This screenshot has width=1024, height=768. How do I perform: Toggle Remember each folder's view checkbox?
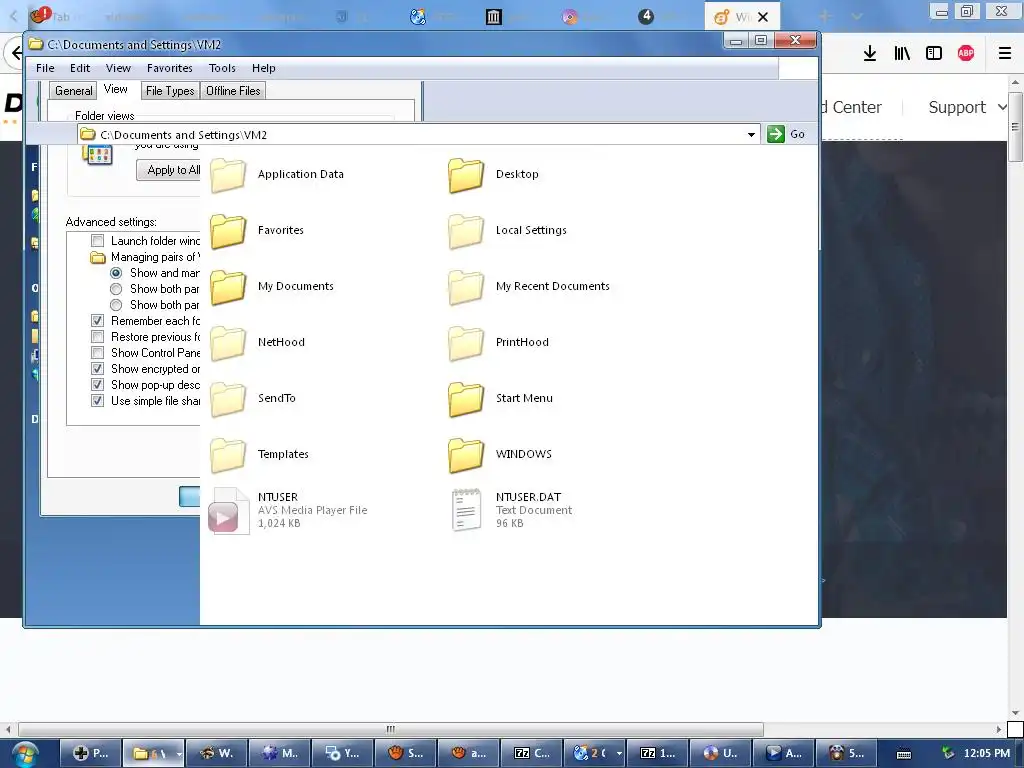[97, 321]
